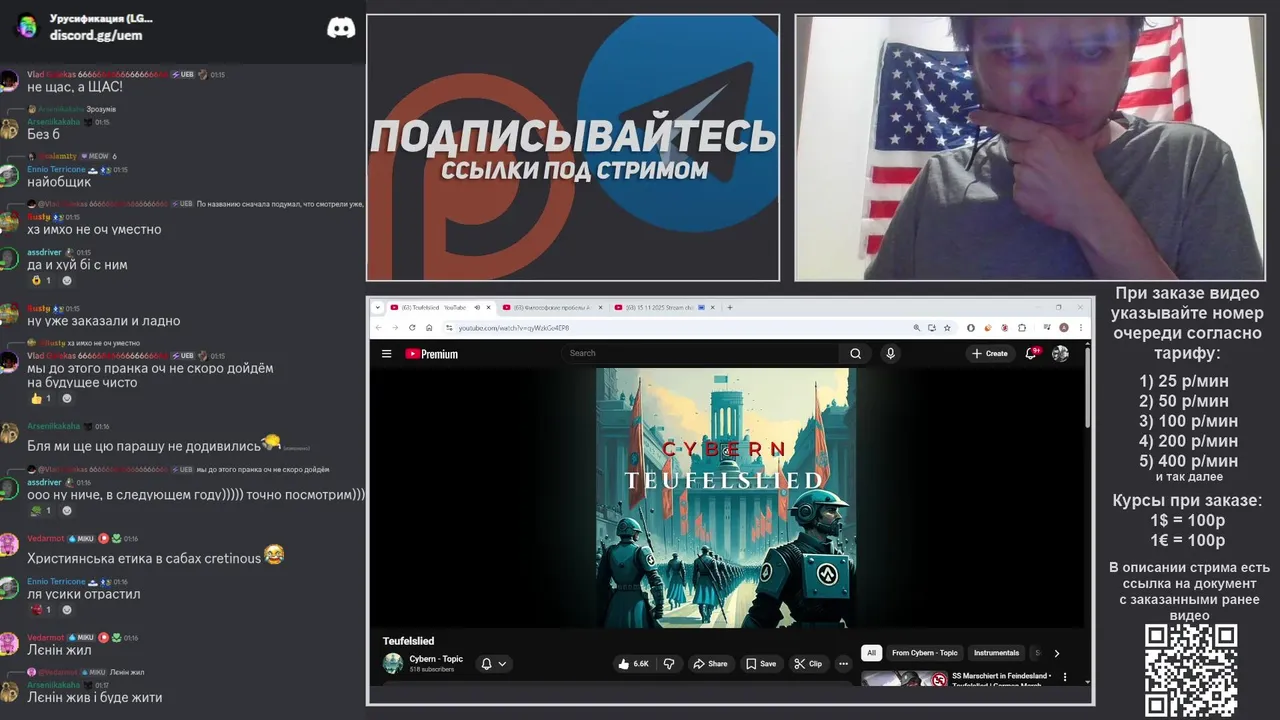This screenshot has height=720, width=1280.
Task: Click the Clip button
Action: (x=808, y=663)
